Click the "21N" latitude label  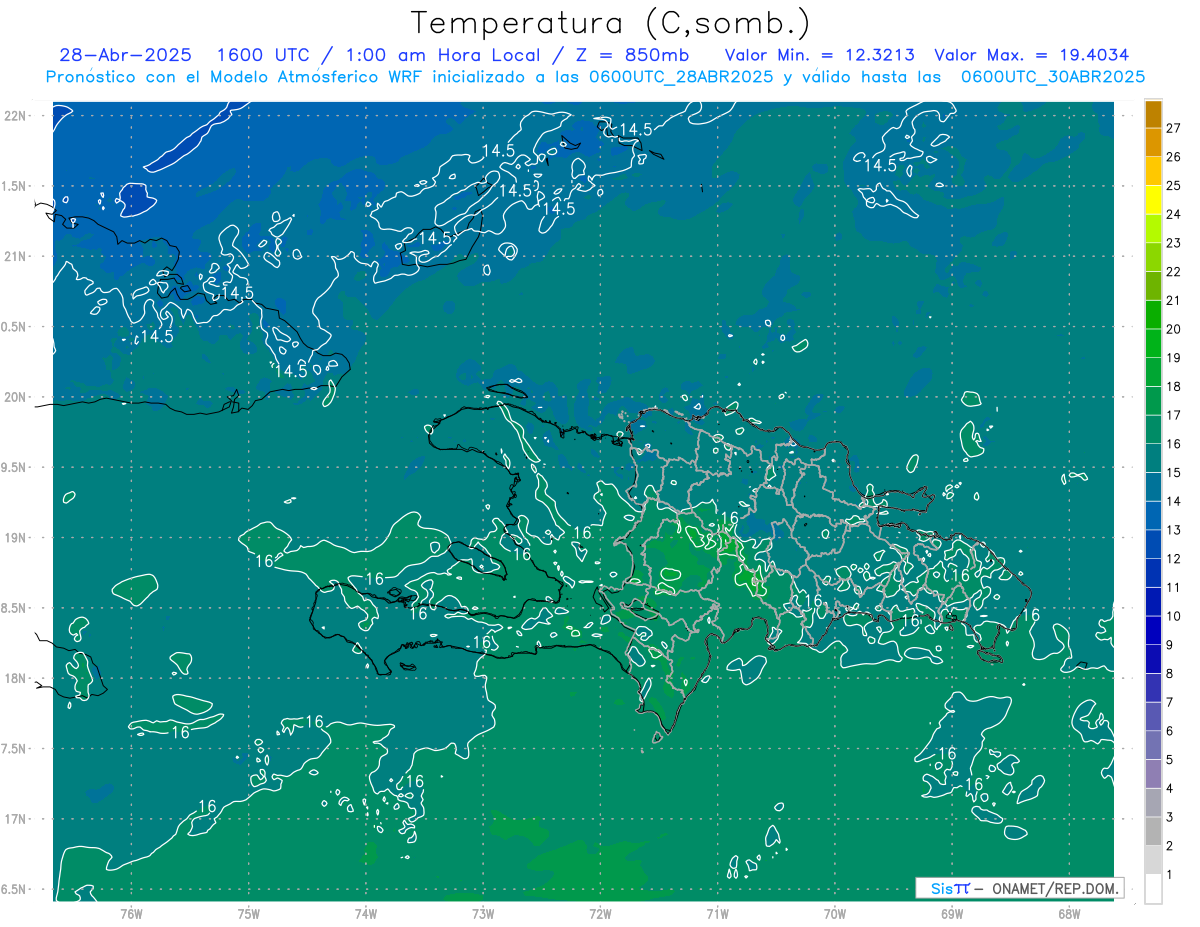[14, 256]
